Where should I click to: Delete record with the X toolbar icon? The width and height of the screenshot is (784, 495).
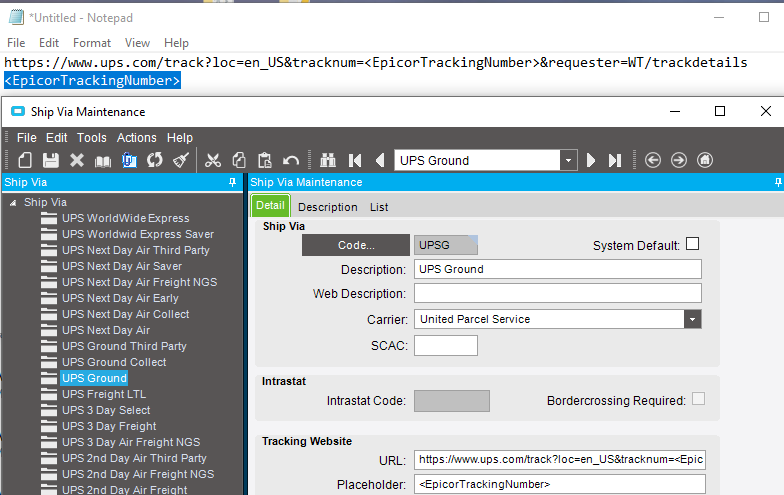[77, 160]
